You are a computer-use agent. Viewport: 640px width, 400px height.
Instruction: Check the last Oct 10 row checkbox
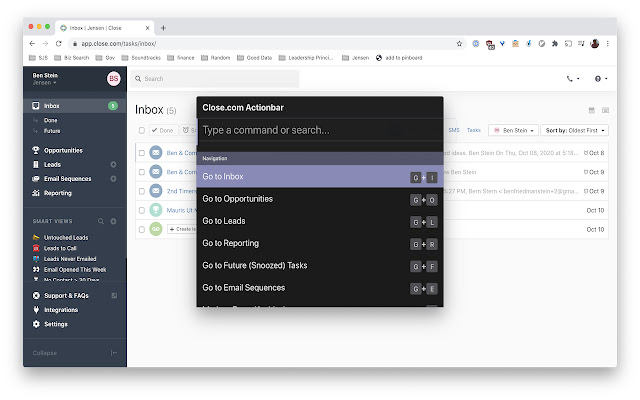pos(142,230)
